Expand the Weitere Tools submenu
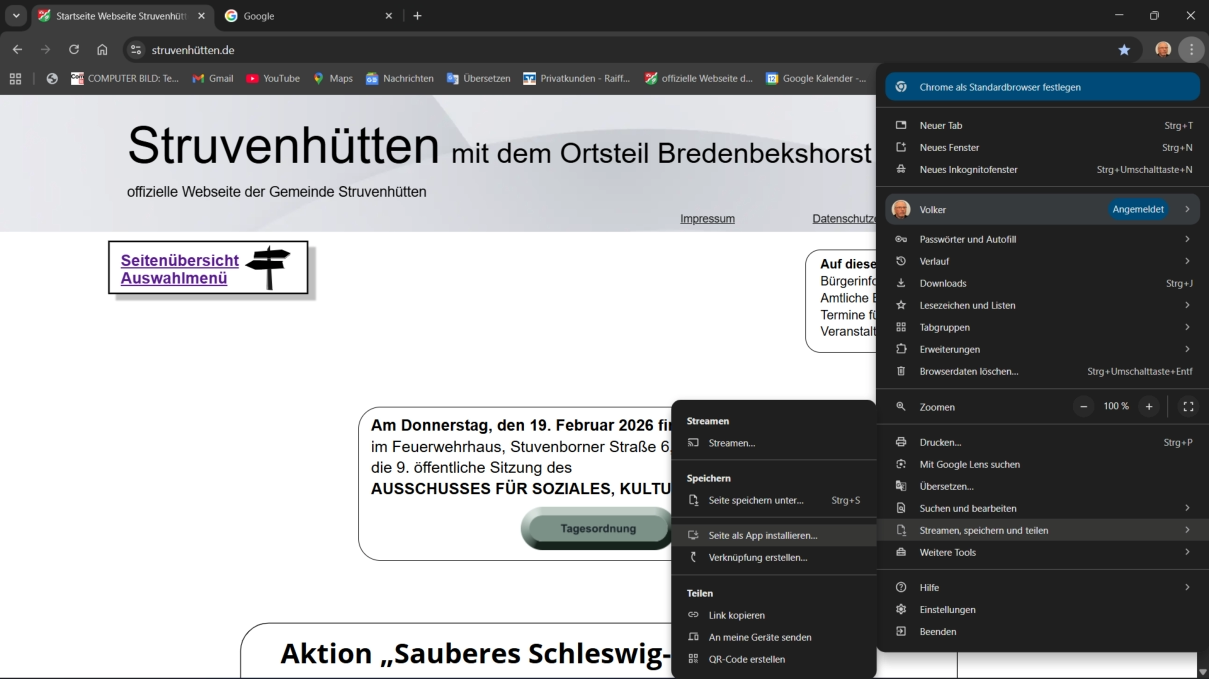The height and width of the screenshot is (679, 1209). click(1040, 552)
